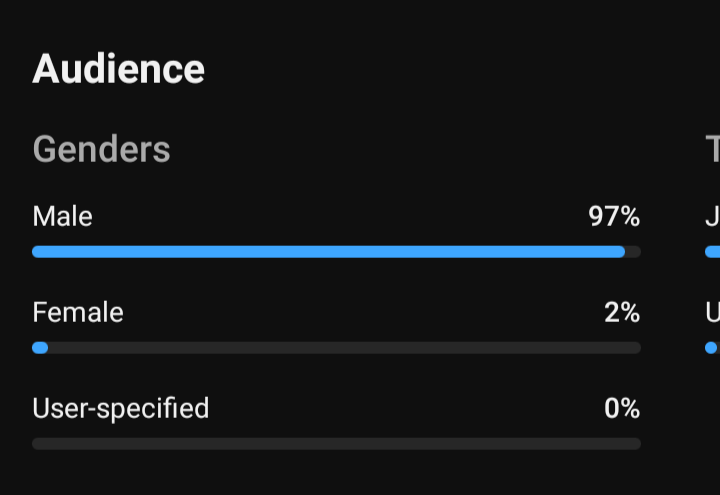The height and width of the screenshot is (495, 720).
Task: Click the cut-off U label at right edge
Action: coord(713,312)
